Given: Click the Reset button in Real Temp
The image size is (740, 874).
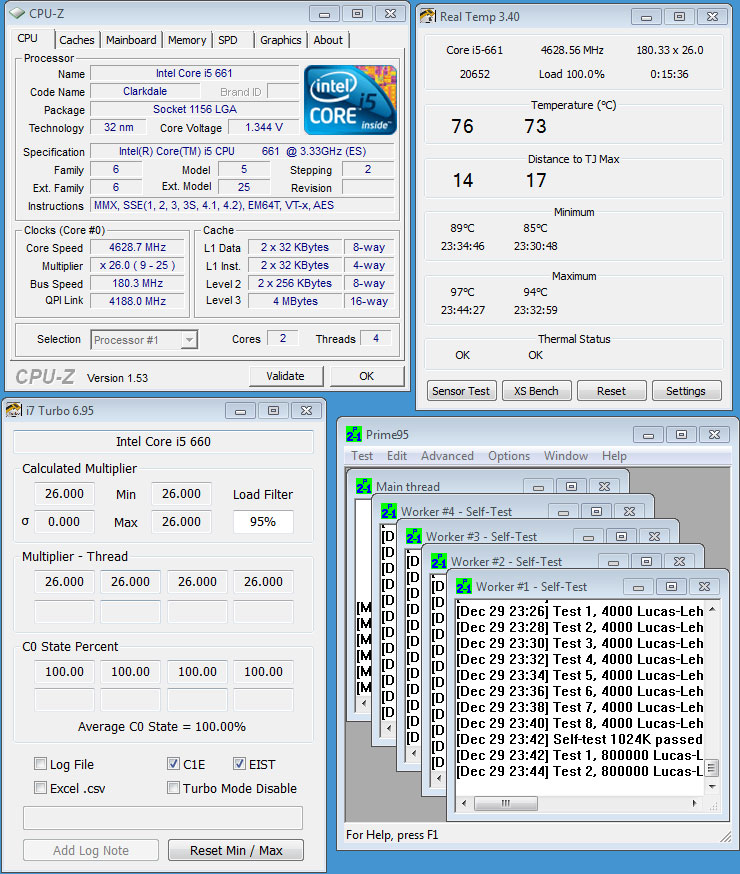Looking at the screenshot, I should click(611, 391).
